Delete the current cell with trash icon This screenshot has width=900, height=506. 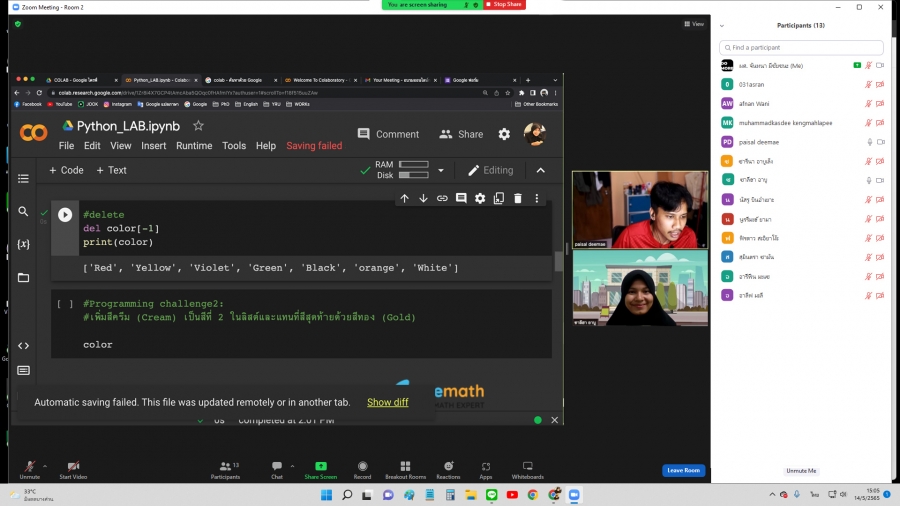point(518,199)
